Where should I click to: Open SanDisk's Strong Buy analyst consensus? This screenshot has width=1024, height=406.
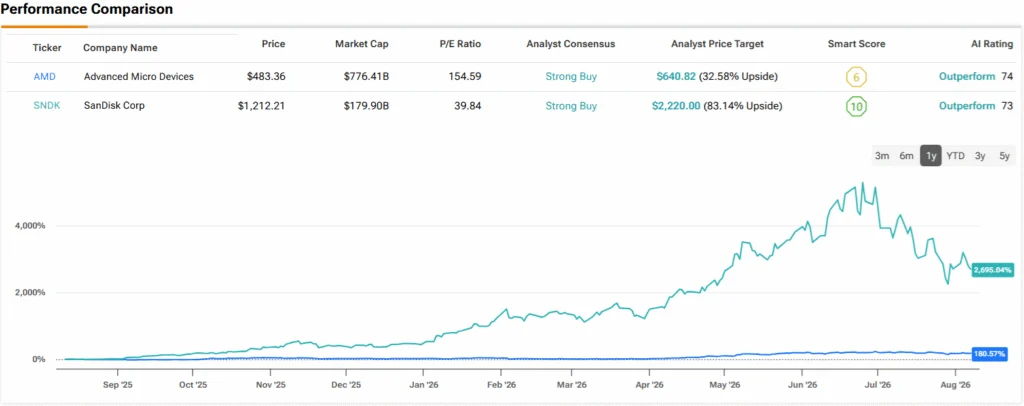(x=571, y=105)
